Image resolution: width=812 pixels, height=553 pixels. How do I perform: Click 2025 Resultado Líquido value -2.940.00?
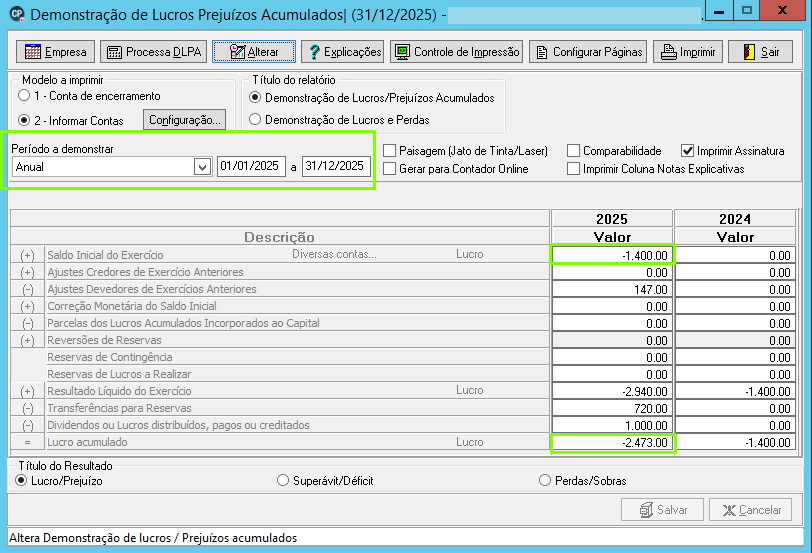(x=612, y=391)
